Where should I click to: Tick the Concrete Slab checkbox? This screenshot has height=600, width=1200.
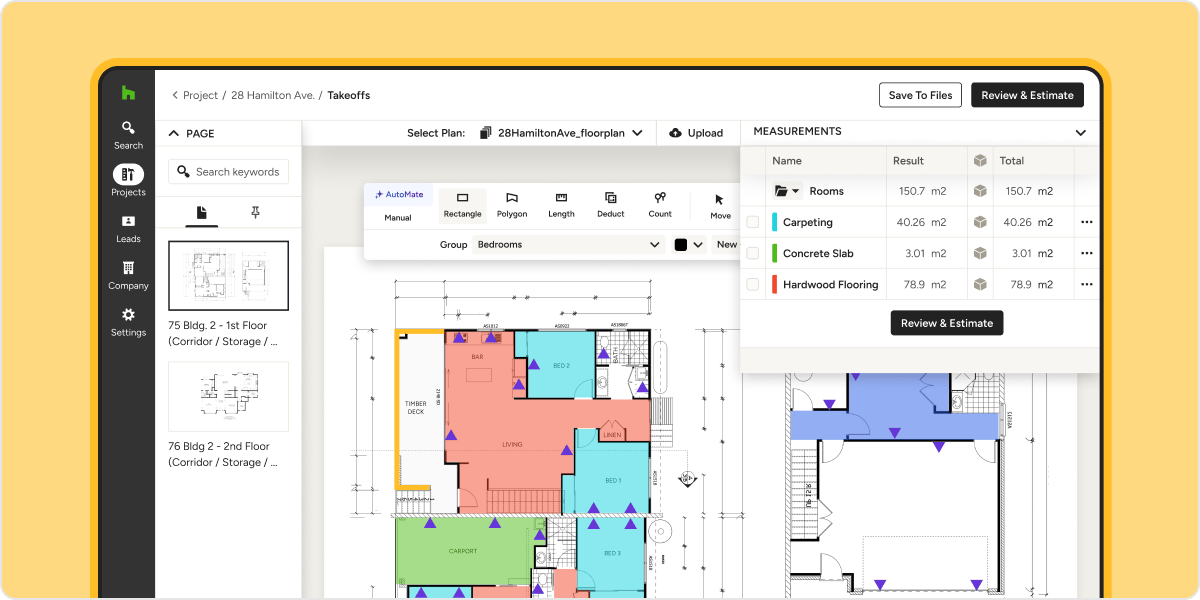tap(753, 254)
